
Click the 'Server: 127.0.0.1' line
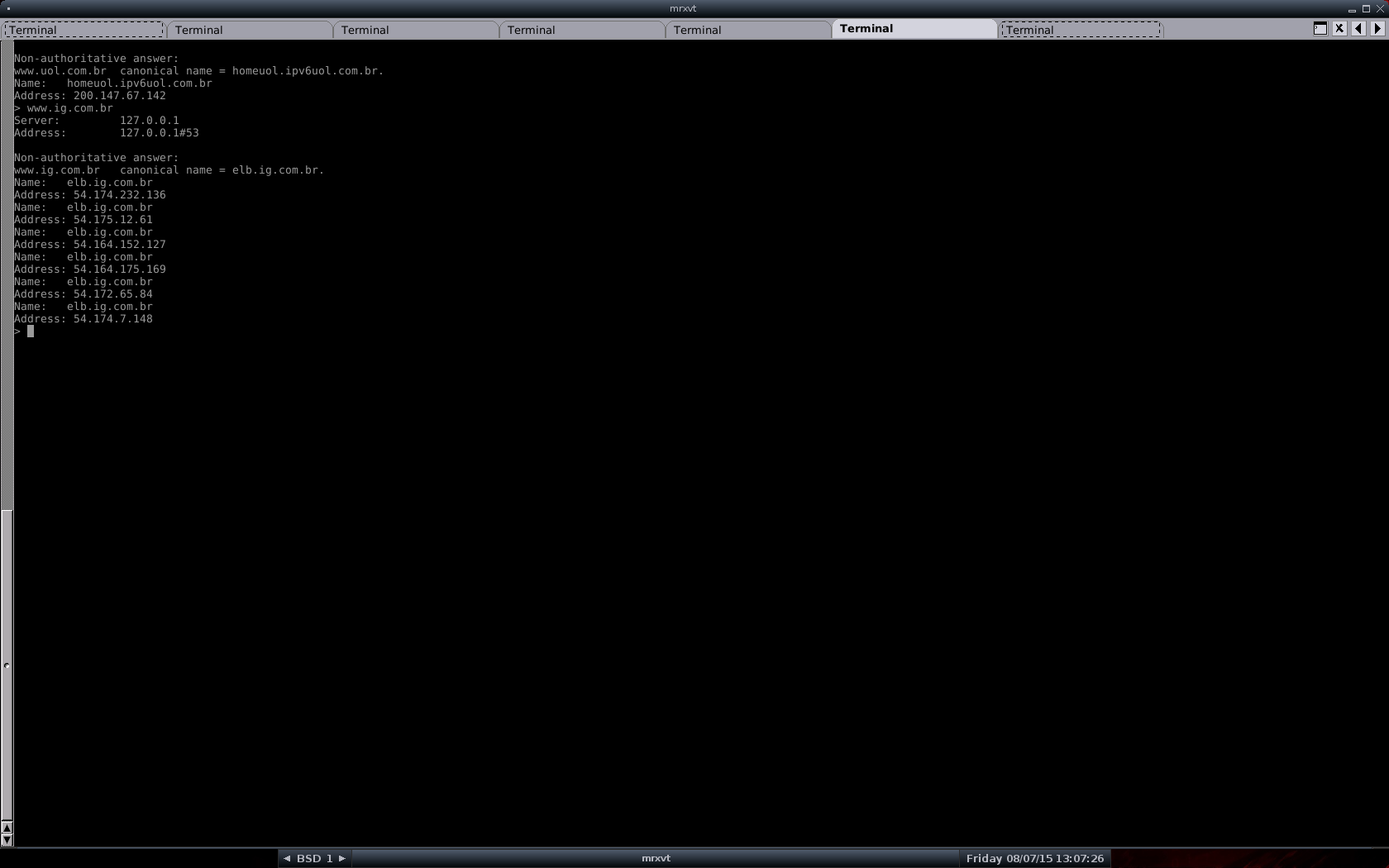tap(97, 121)
